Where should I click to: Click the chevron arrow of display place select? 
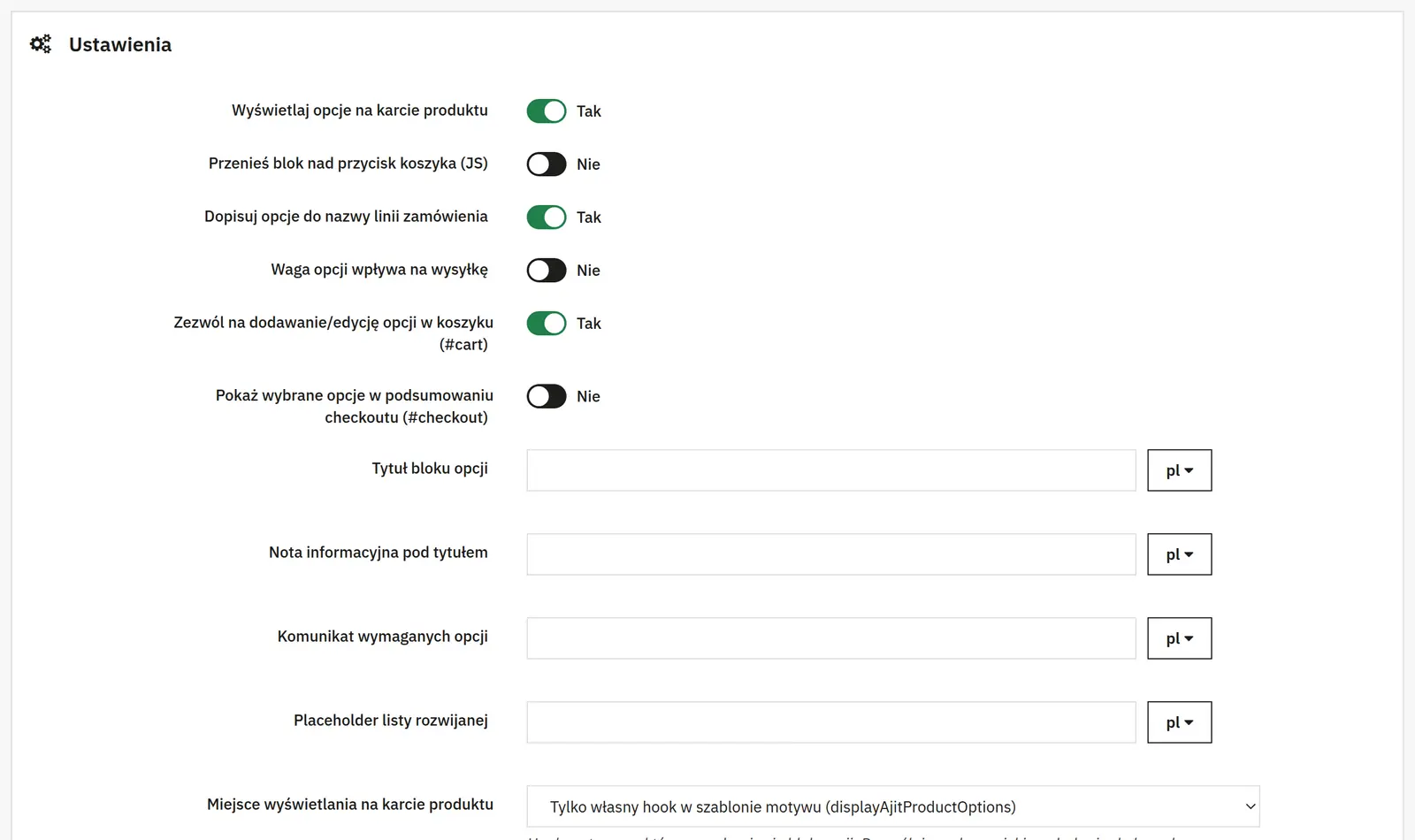point(1251,806)
